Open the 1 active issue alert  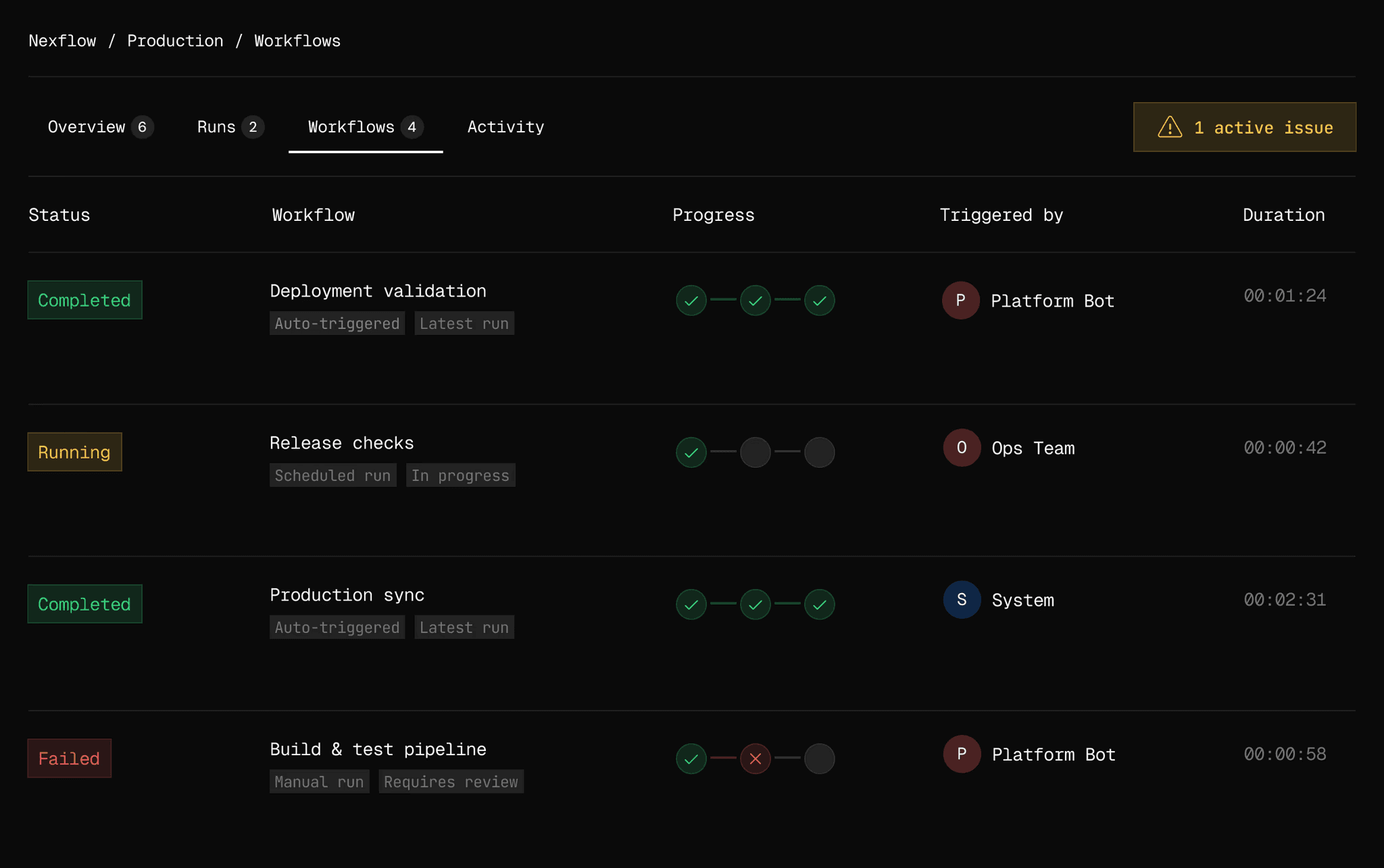tap(1244, 127)
